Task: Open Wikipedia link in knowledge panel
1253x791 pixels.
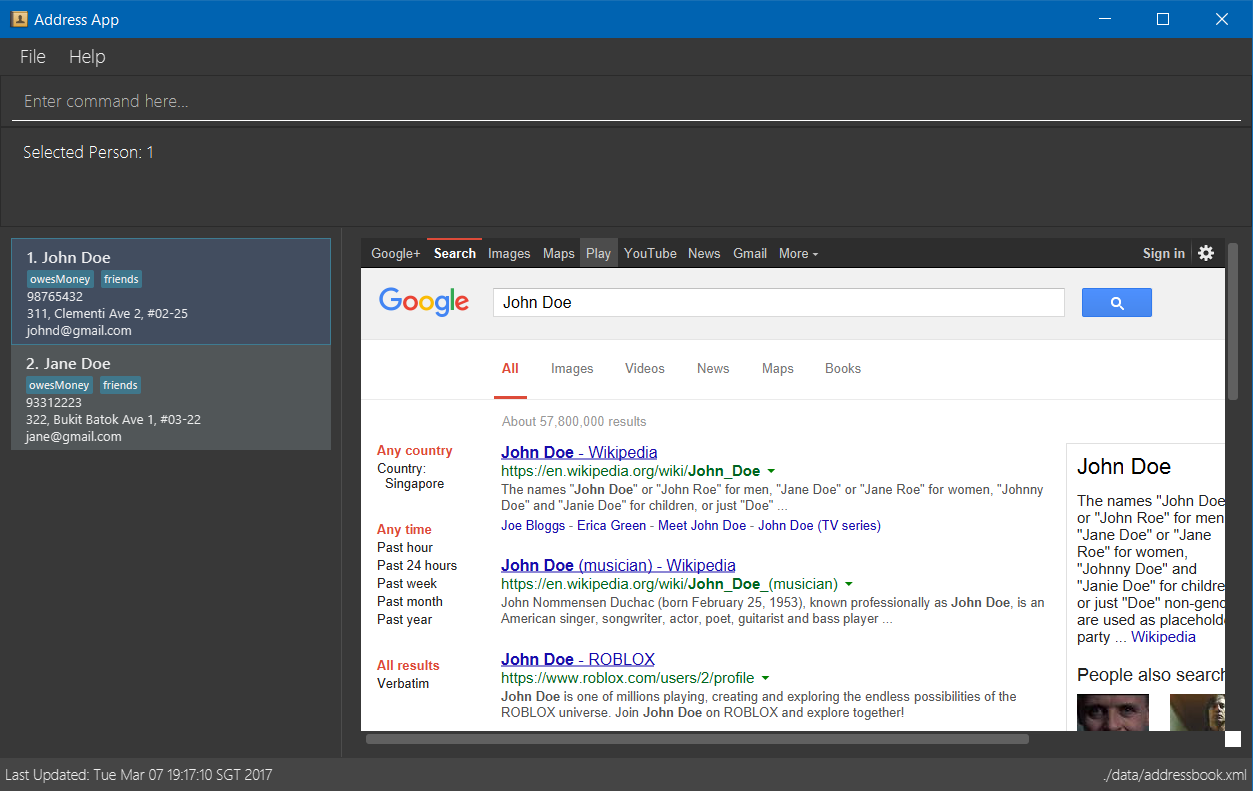Action: coord(1163,637)
